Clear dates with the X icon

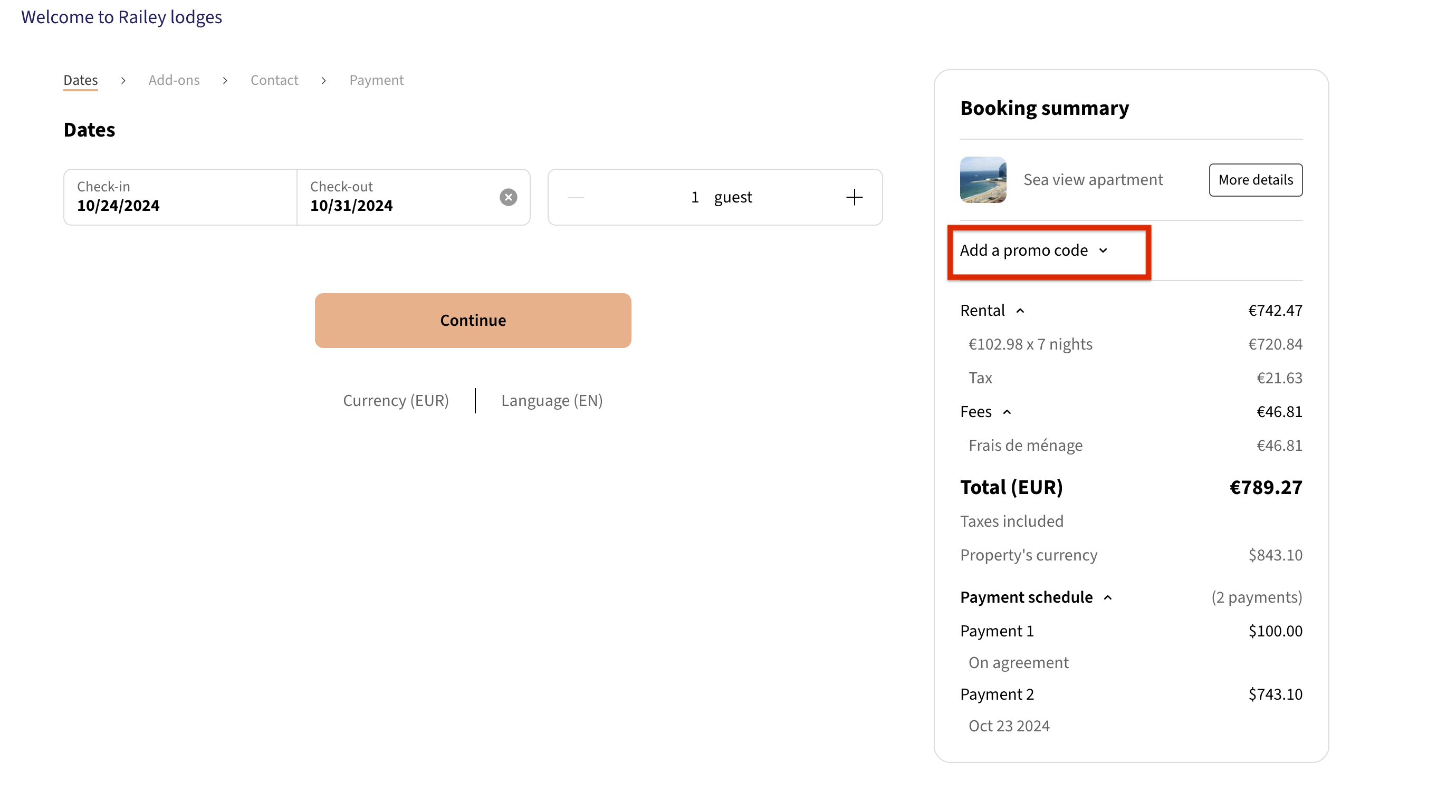click(x=508, y=197)
